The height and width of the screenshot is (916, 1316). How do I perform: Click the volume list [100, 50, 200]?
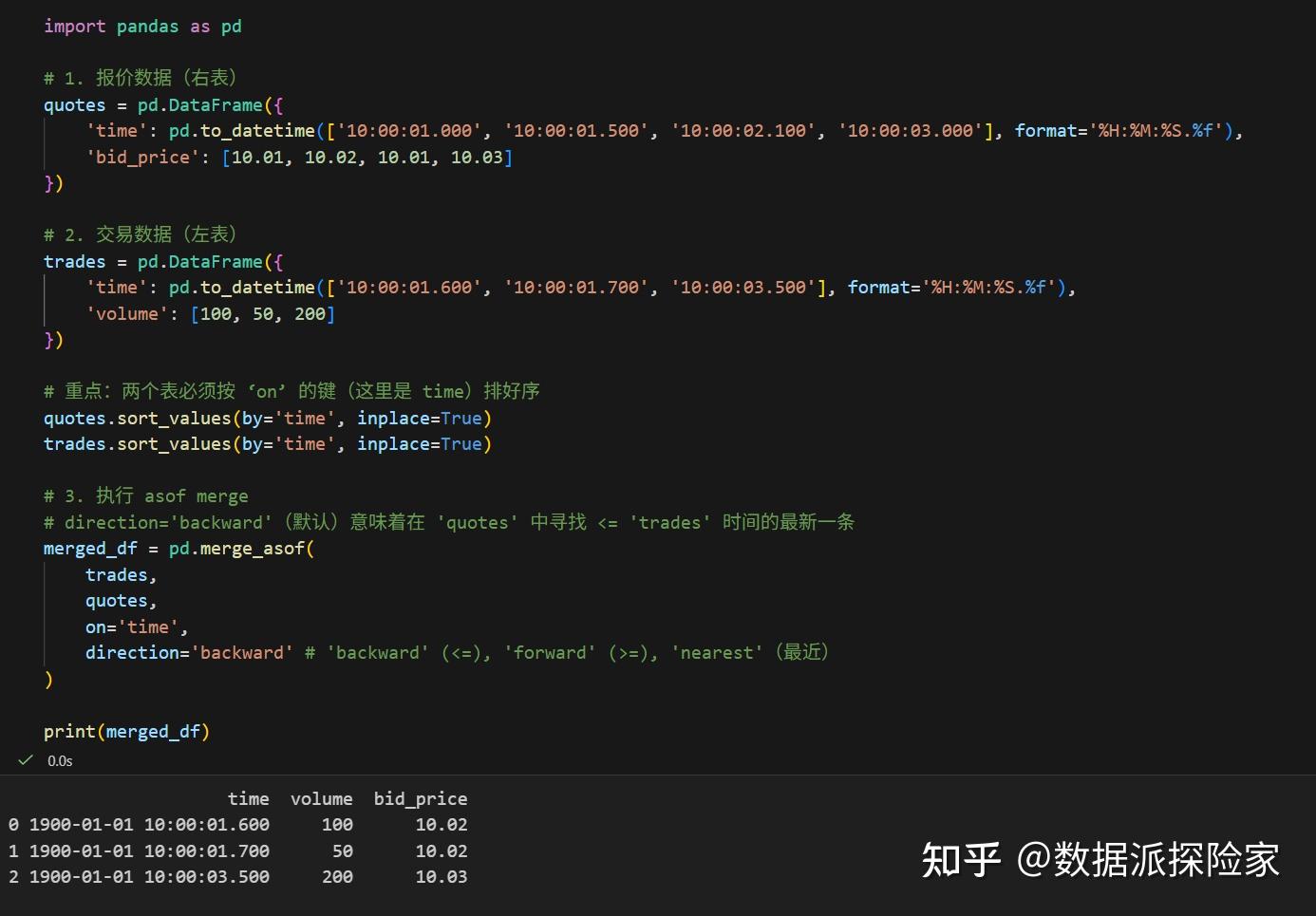(263, 314)
